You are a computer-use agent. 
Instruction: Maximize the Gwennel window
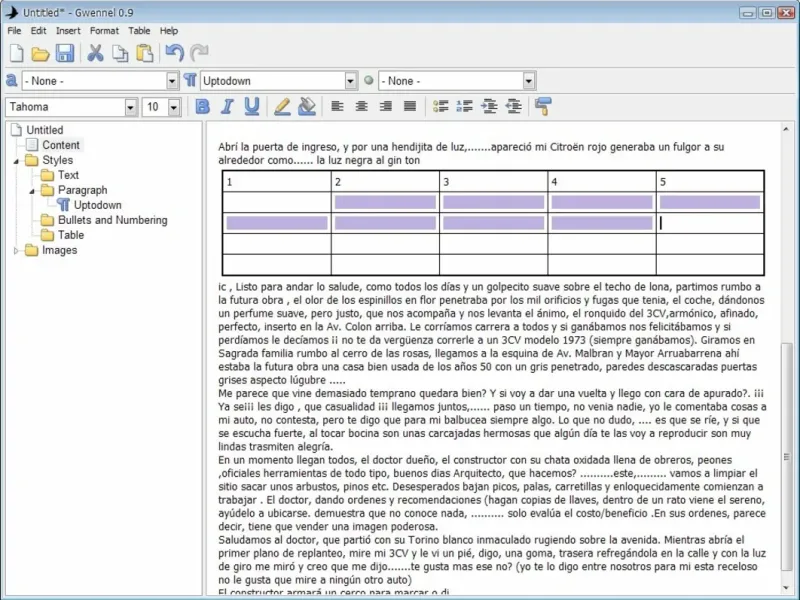pos(766,13)
